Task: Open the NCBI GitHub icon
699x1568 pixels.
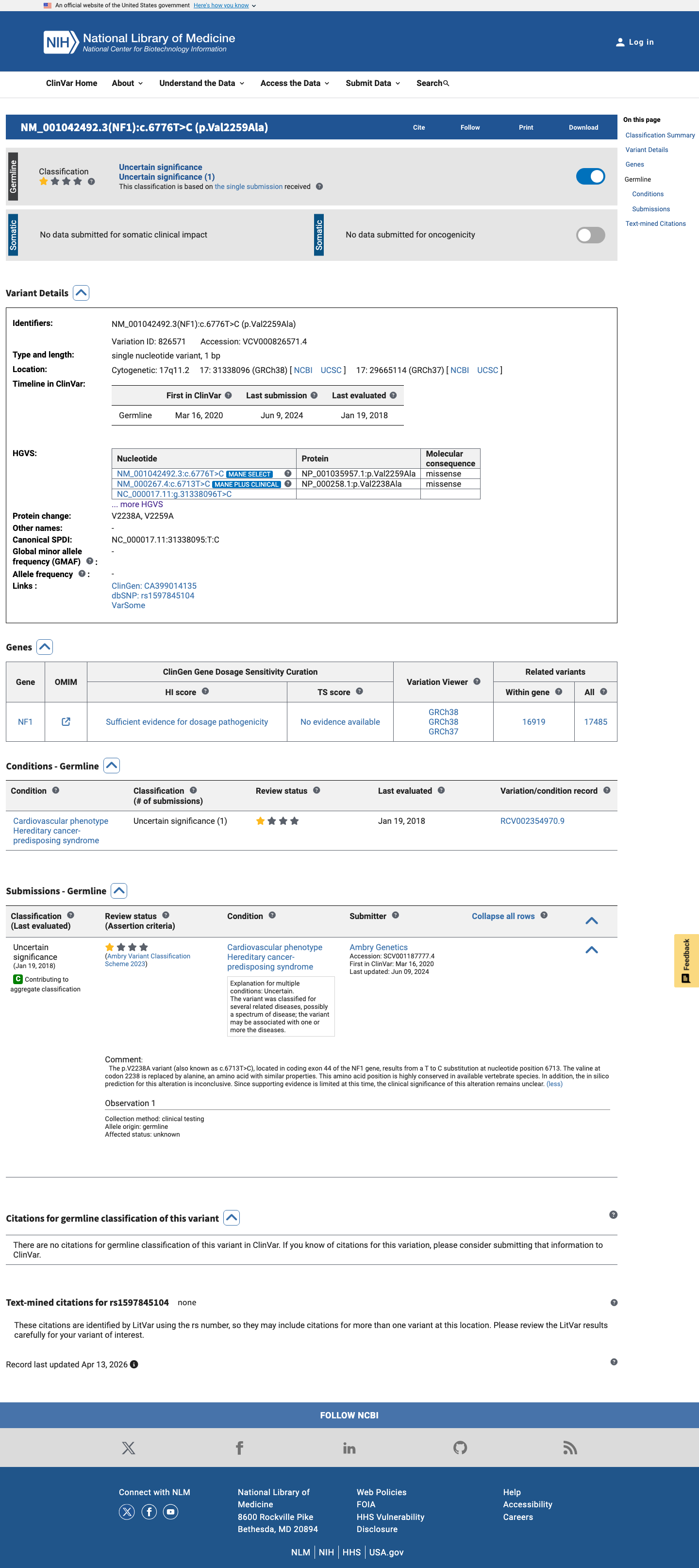Action: point(460,1448)
